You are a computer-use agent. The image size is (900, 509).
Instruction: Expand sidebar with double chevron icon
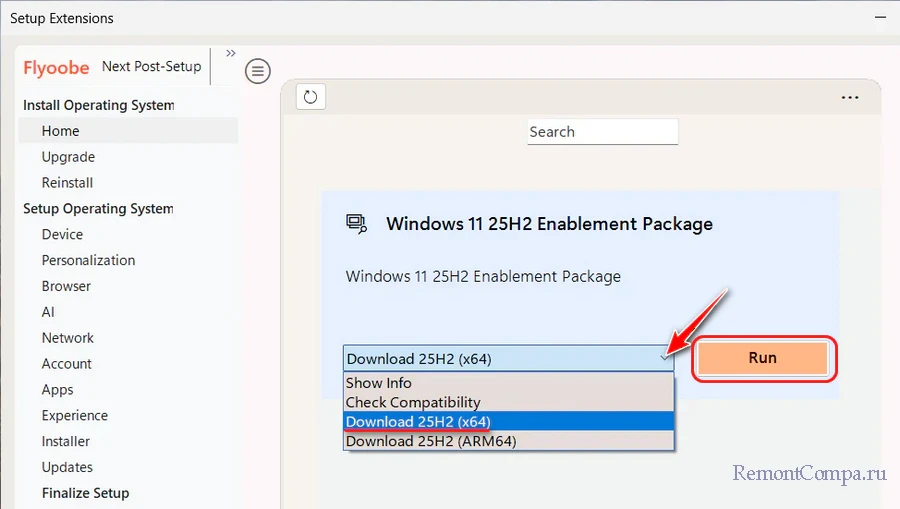click(x=231, y=53)
